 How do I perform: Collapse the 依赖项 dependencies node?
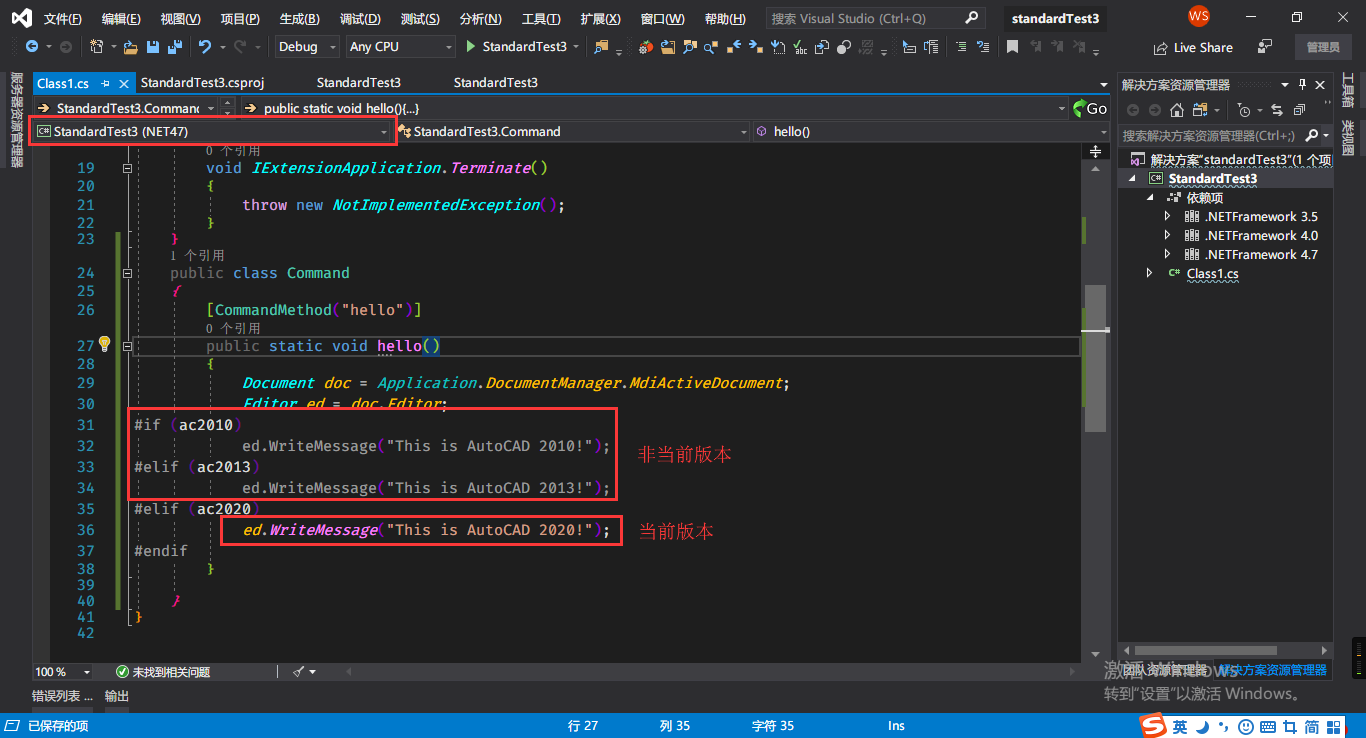pos(1150,198)
